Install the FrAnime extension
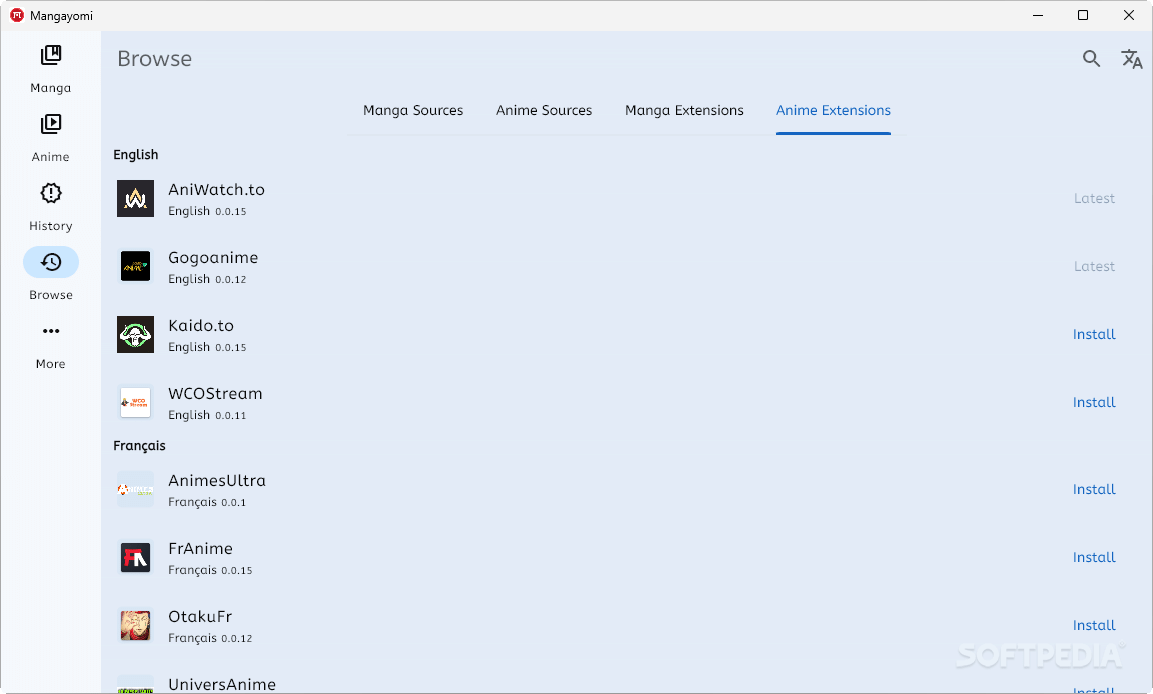1153x694 pixels. (x=1094, y=558)
